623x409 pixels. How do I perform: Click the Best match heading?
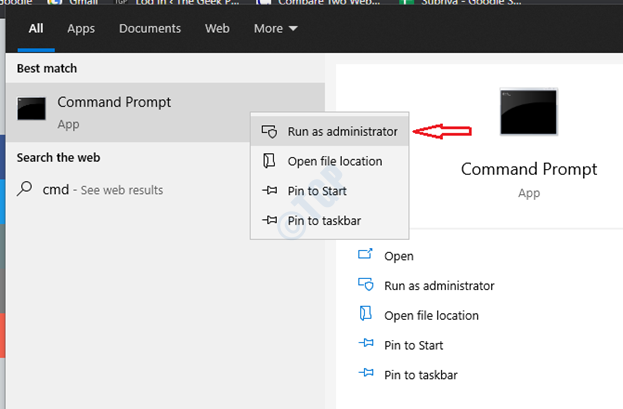pyautogui.click(x=47, y=68)
